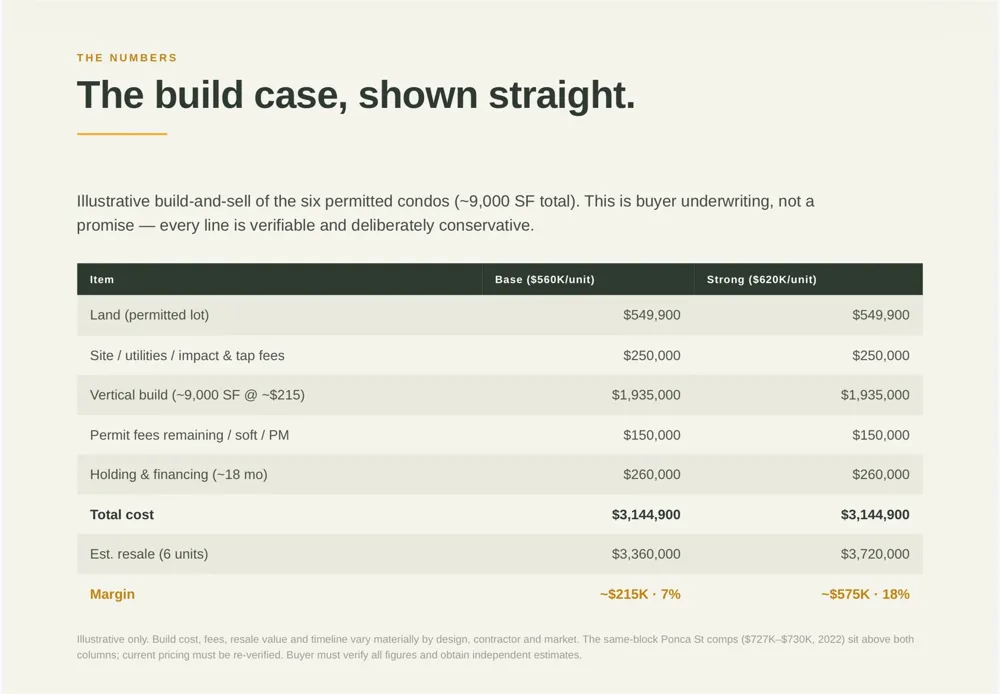1000x694 pixels.
Task: Select 'Vertical build (~9,000 SF @ ~$215)' row label
Action: click(x=197, y=395)
